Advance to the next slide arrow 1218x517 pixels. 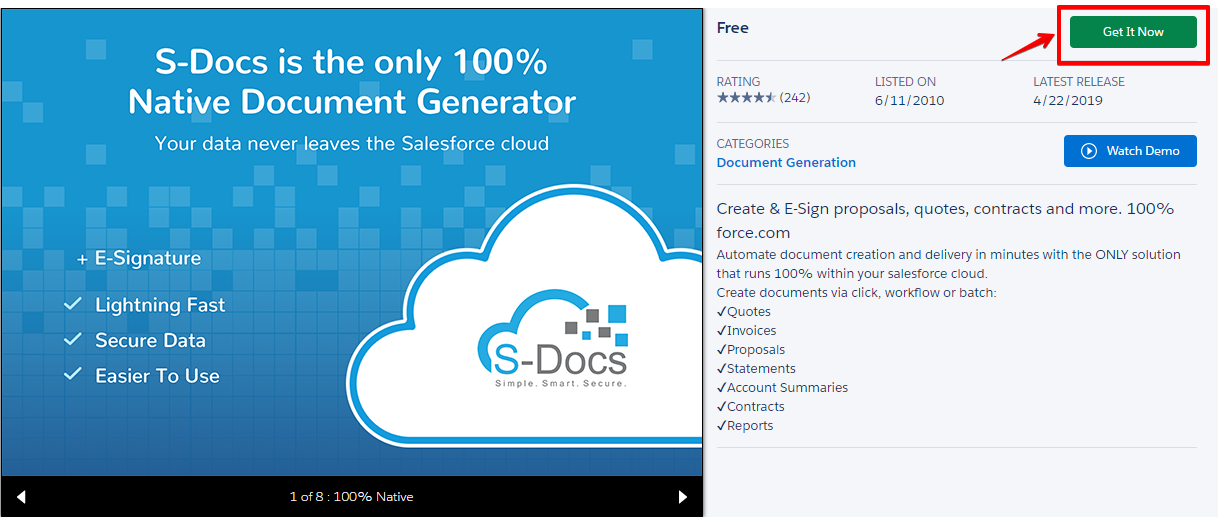(683, 497)
